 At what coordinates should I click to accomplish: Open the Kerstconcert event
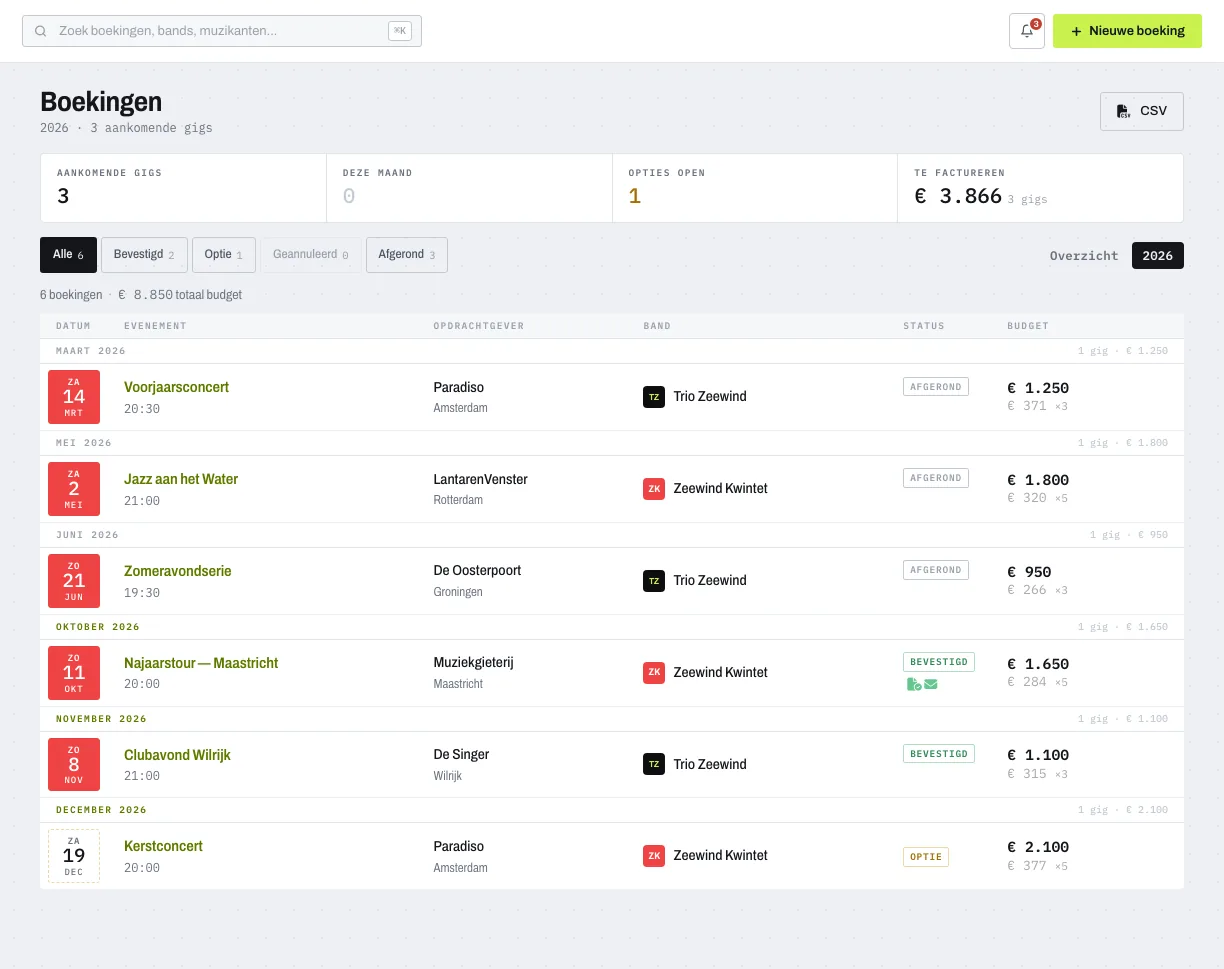pyautogui.click(x=163, y=846)
